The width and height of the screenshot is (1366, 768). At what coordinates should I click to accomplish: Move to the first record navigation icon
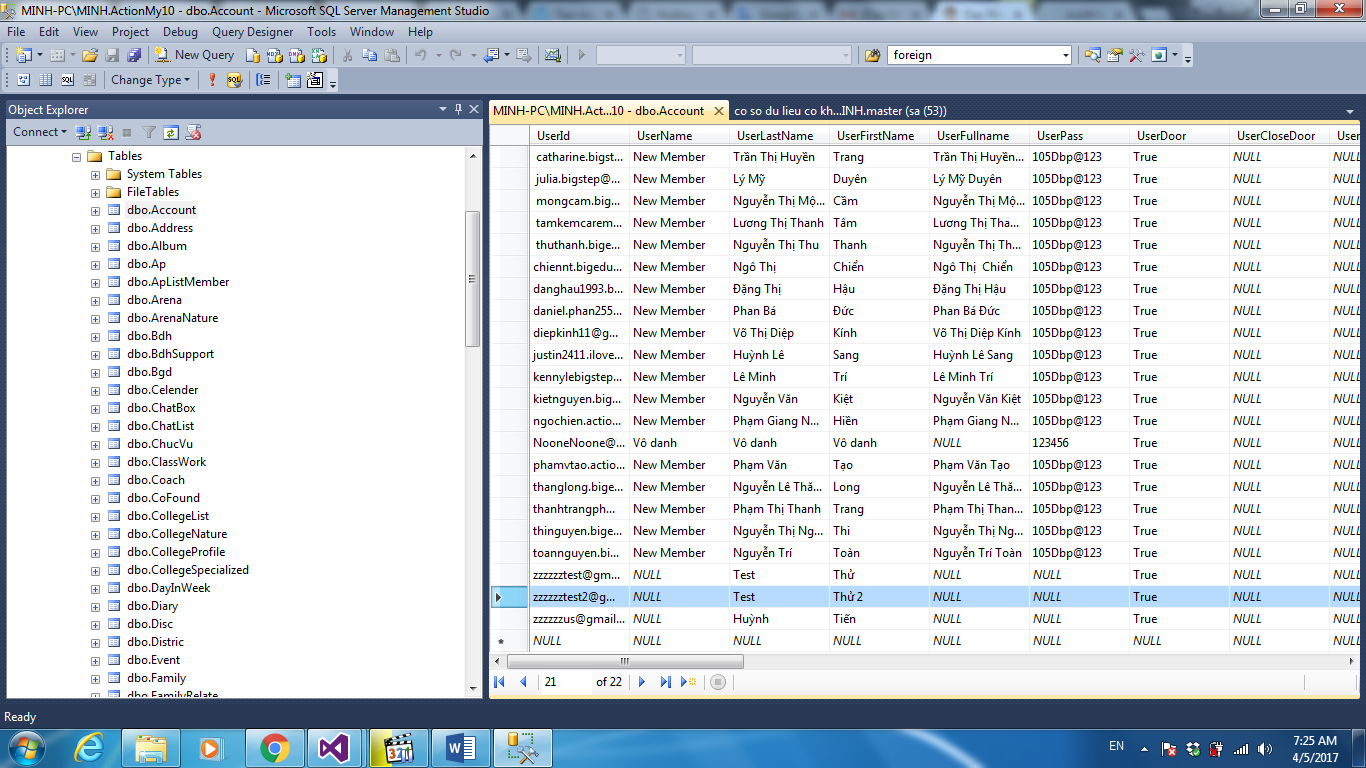pyautogui.click(x=500, y=682)
